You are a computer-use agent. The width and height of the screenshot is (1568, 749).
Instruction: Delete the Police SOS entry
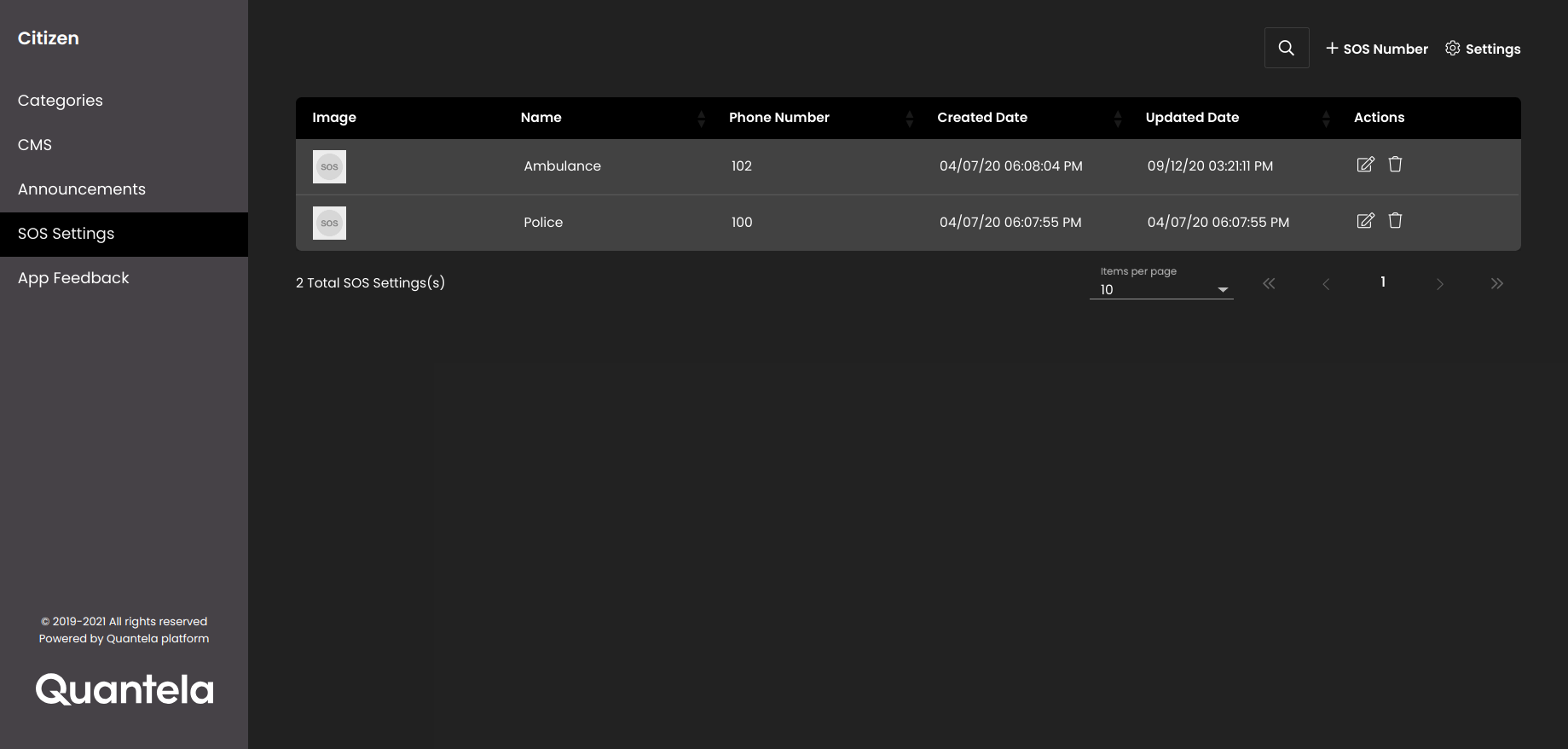[x=1395, y=220]
